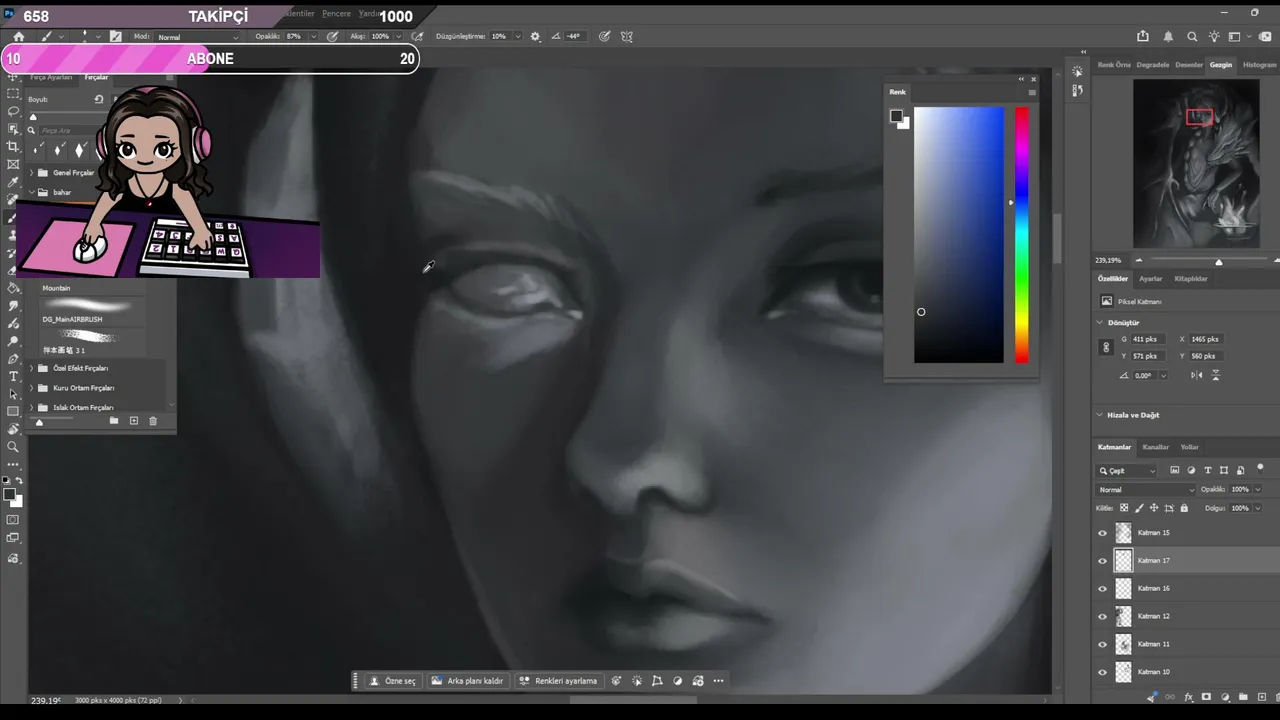Toggle link width and height constraint
This screenshot has height=720, width=1280.
(x=1106, y=348)
